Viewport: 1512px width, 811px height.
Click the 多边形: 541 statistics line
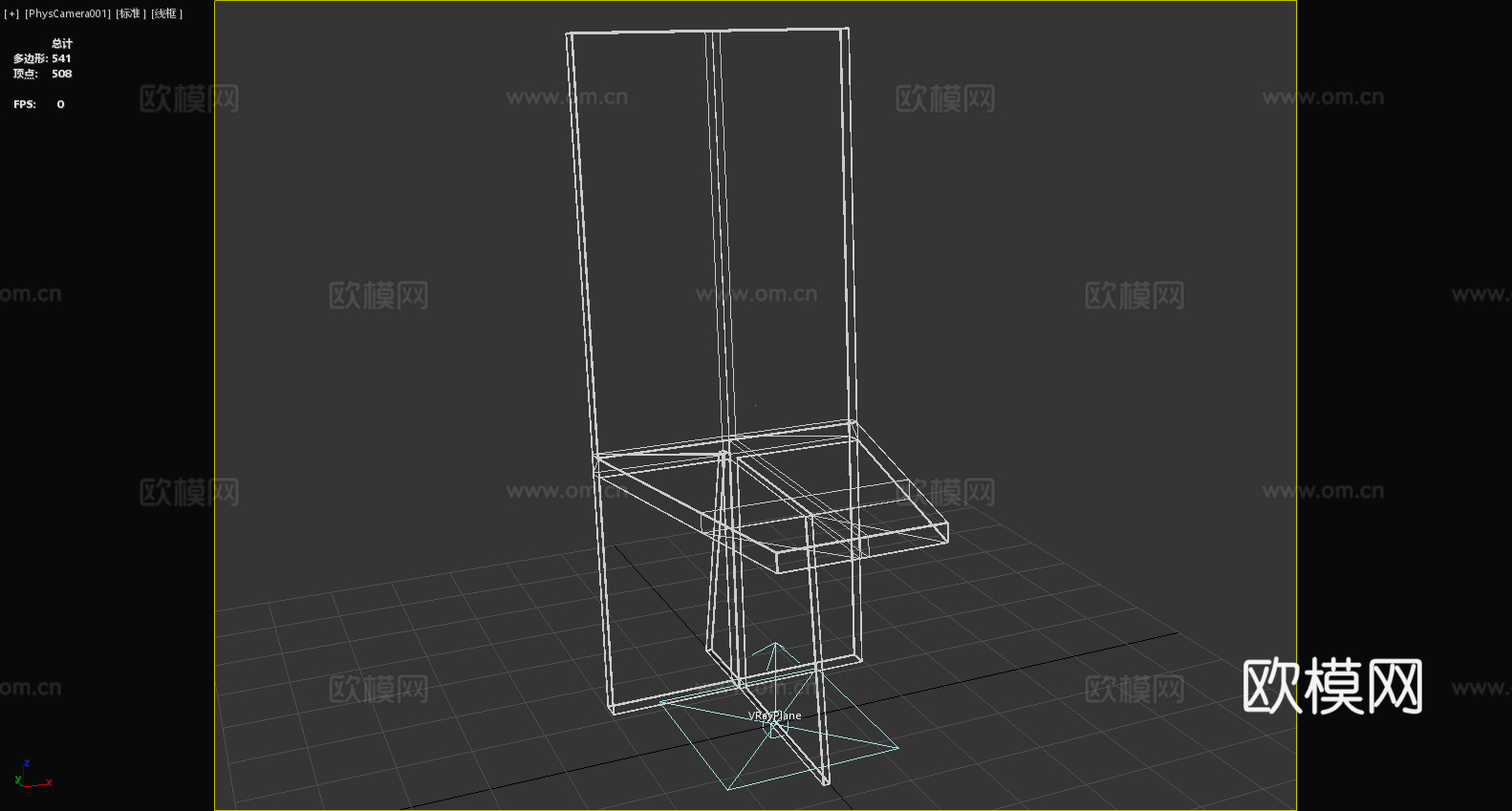42,59
